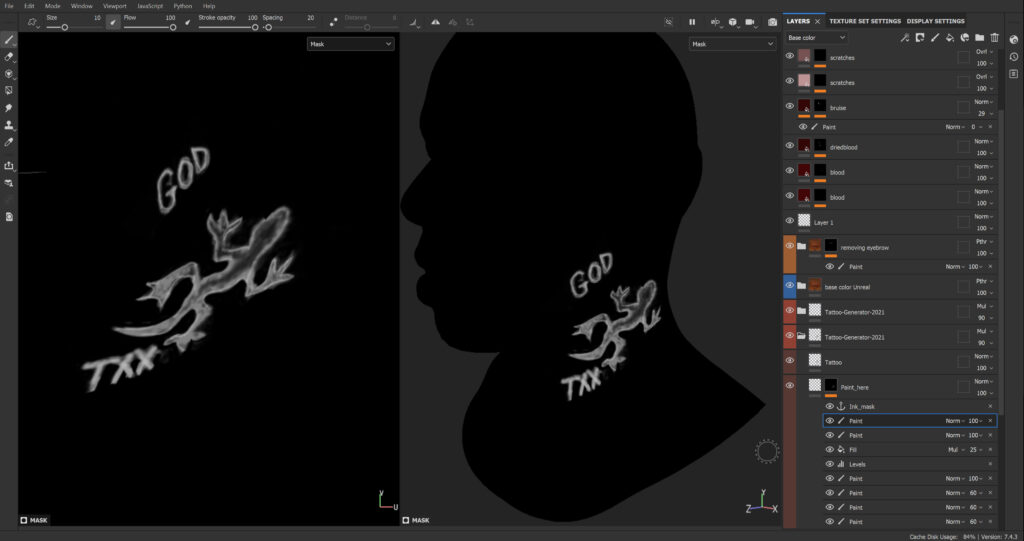Open Fill effect Mul blend dropdown

[x=955, y=450]
